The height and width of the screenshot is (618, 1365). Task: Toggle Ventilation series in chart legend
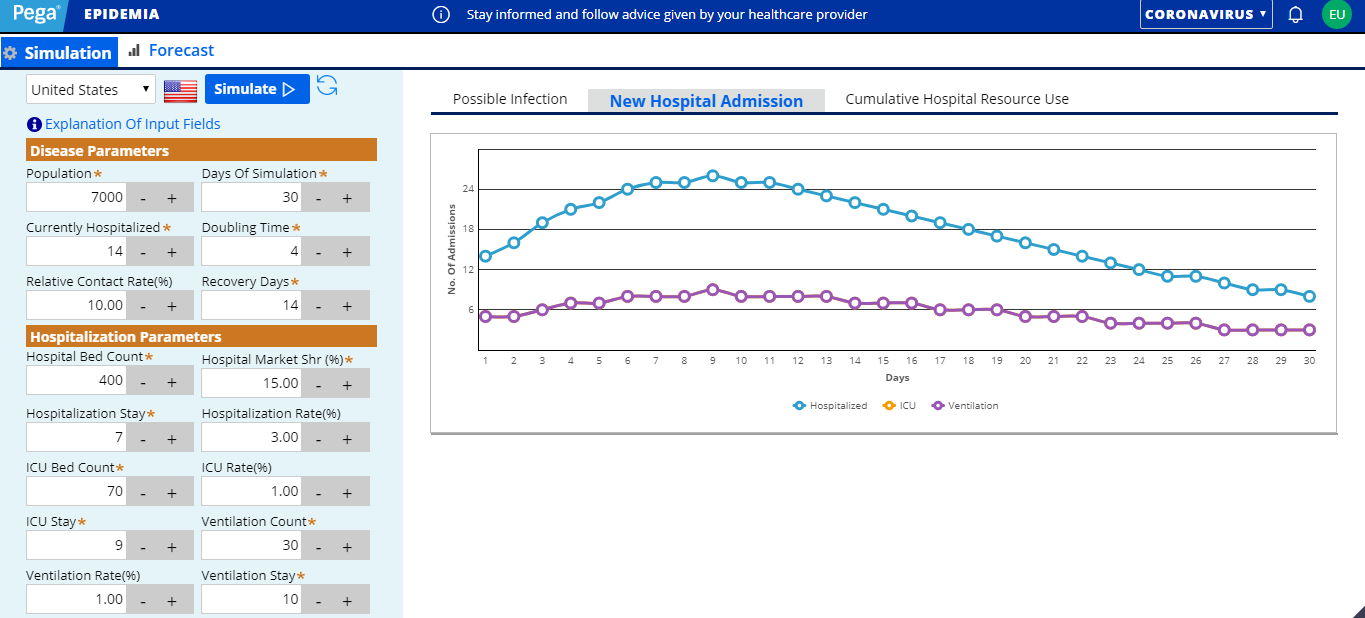(x=965, y=406)
